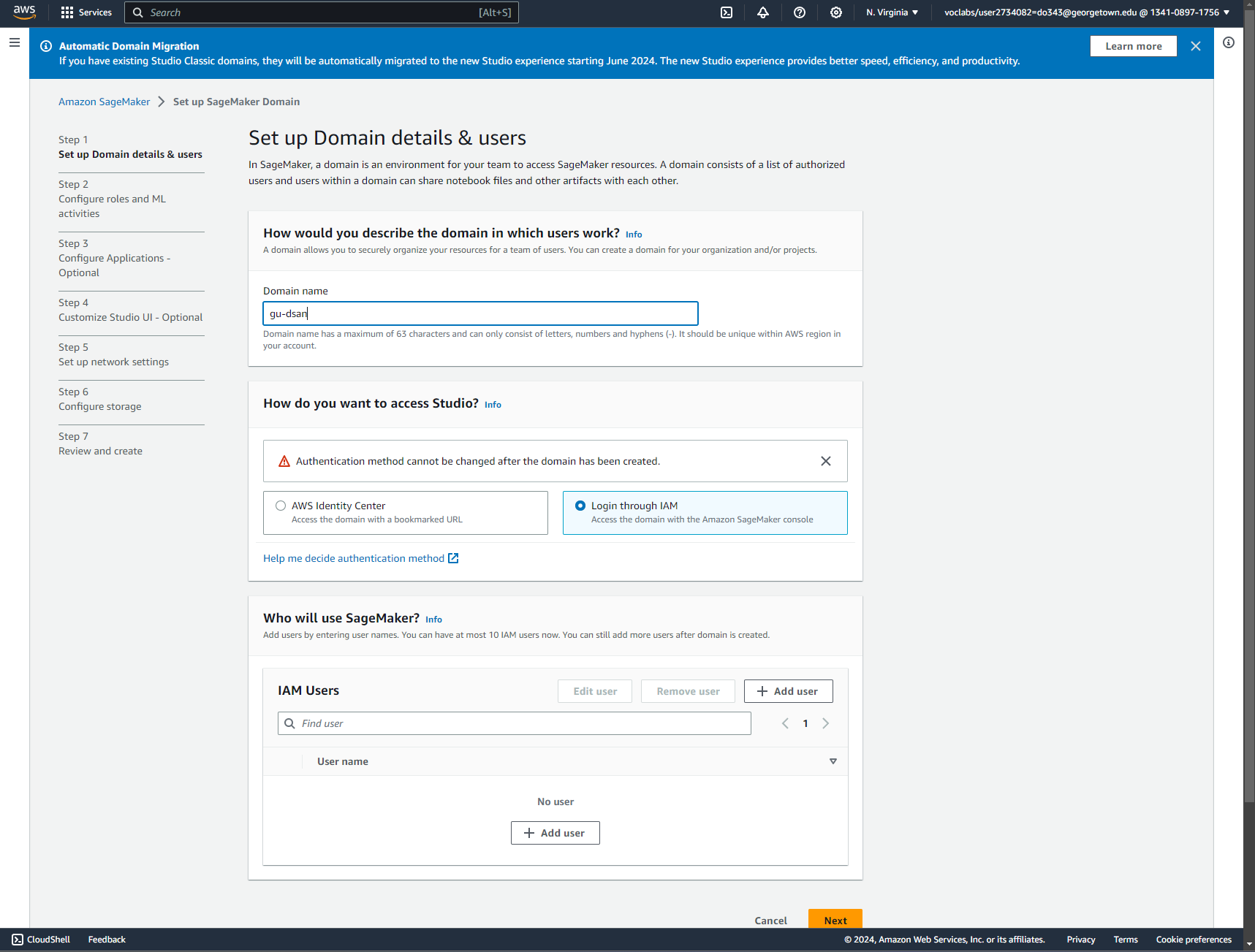1255x952 pixels.
Task: Click the search magnifier in Find user
Action: (290, 723)
